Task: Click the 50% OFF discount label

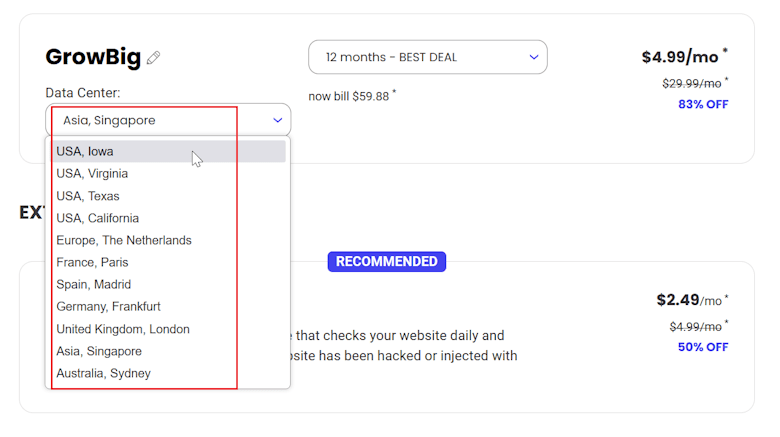Action: [x=703, y=347]
